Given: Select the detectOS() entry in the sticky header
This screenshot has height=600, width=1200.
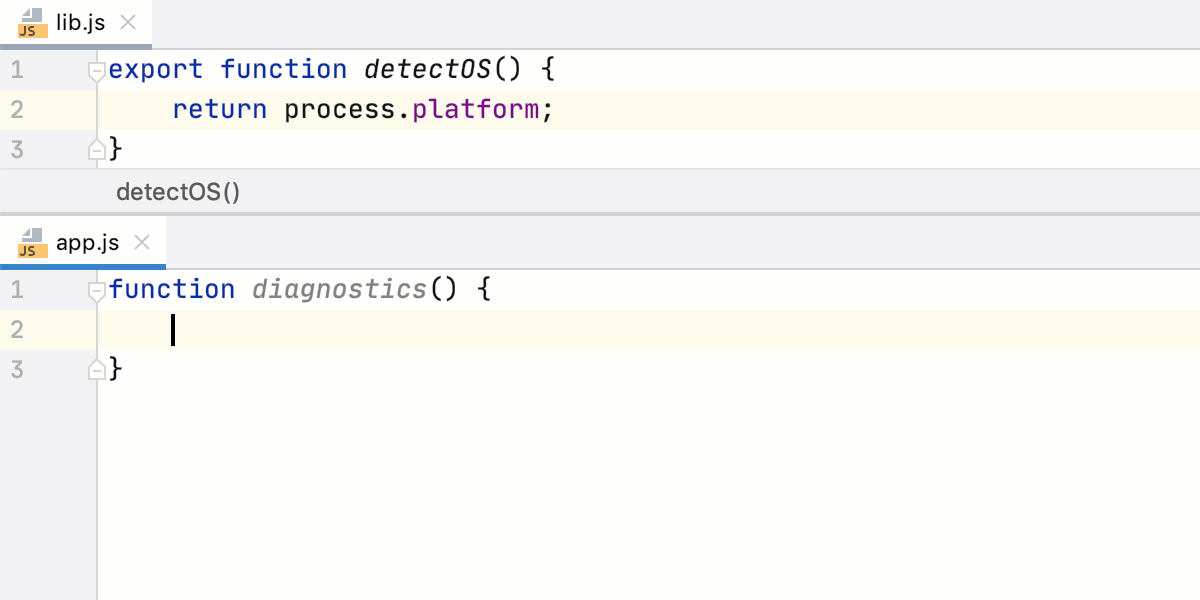Looking at the screenshot, I should tap(178, 191).
